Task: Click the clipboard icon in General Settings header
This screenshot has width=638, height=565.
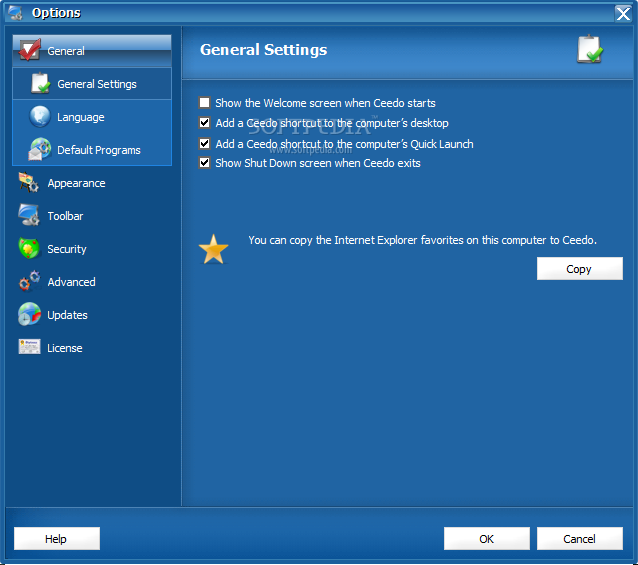Action: point(590,50)
